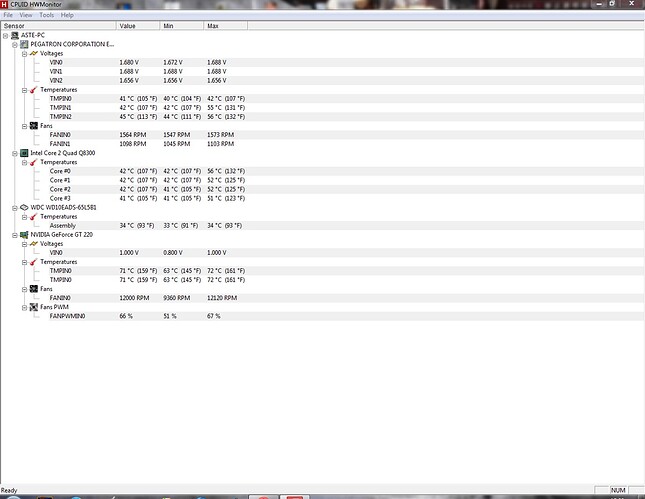Click the PEGATRON motherboard icon
The height and width of the screenshot is (499, 645).
click(x=24, y=44)
